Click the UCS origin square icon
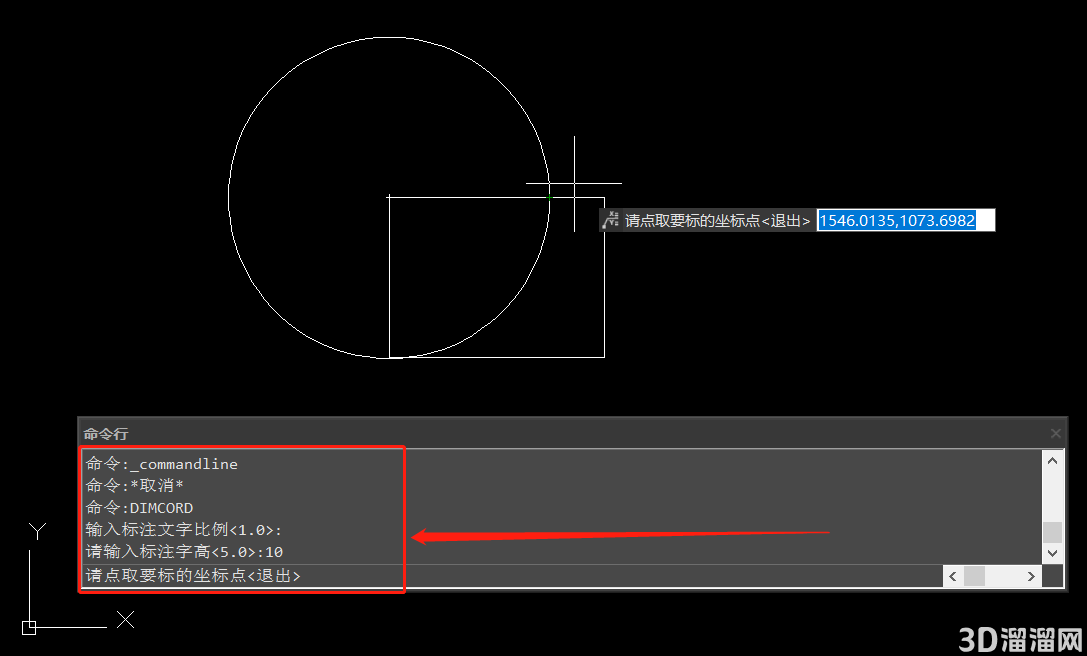The image size is (1087, 656). pyautogui.click(x=29, y=628)
